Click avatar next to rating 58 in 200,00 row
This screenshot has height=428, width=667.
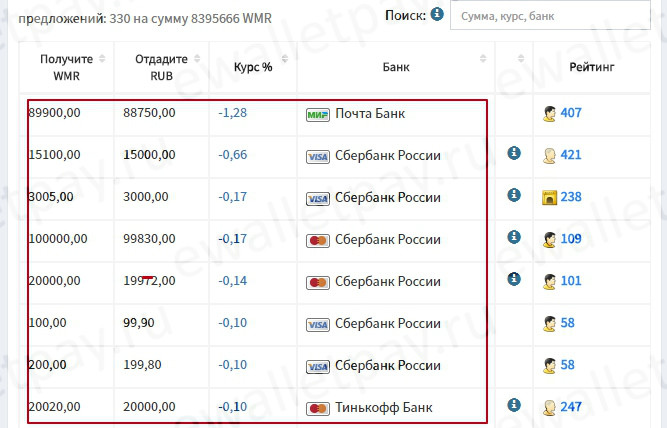(549, 365)
